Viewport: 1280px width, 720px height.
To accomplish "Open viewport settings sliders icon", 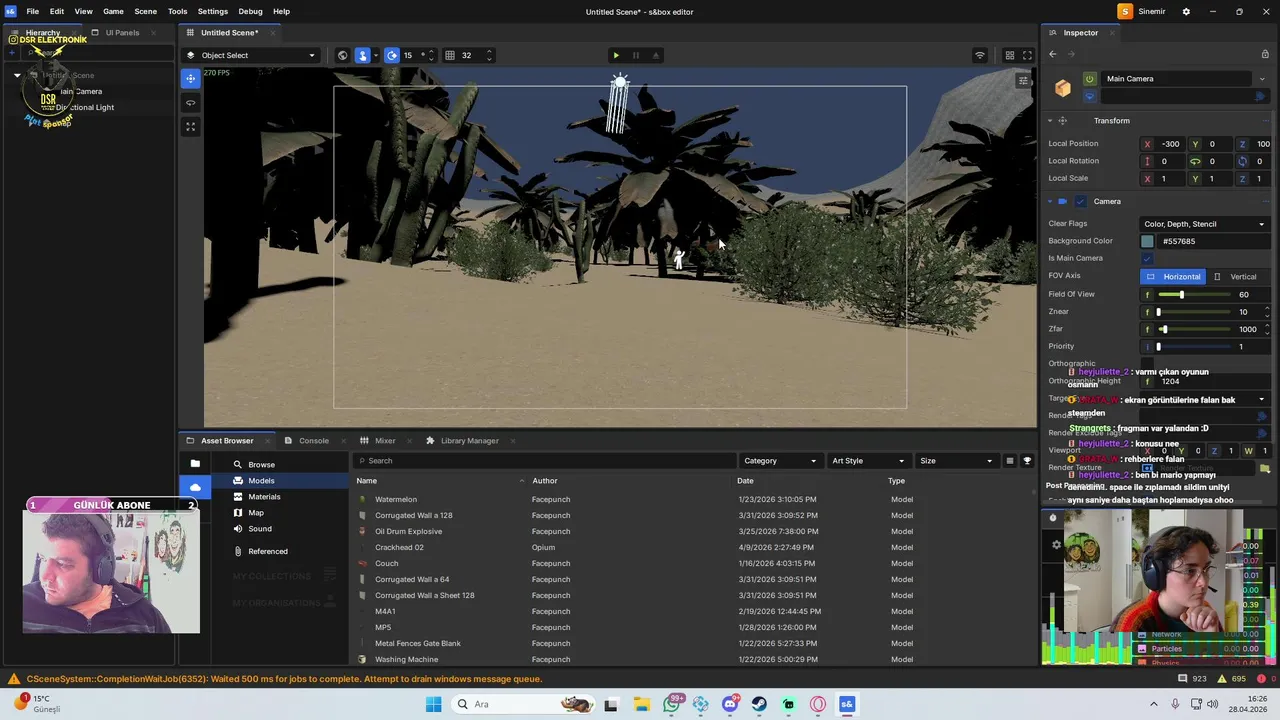I will 1022,80.
